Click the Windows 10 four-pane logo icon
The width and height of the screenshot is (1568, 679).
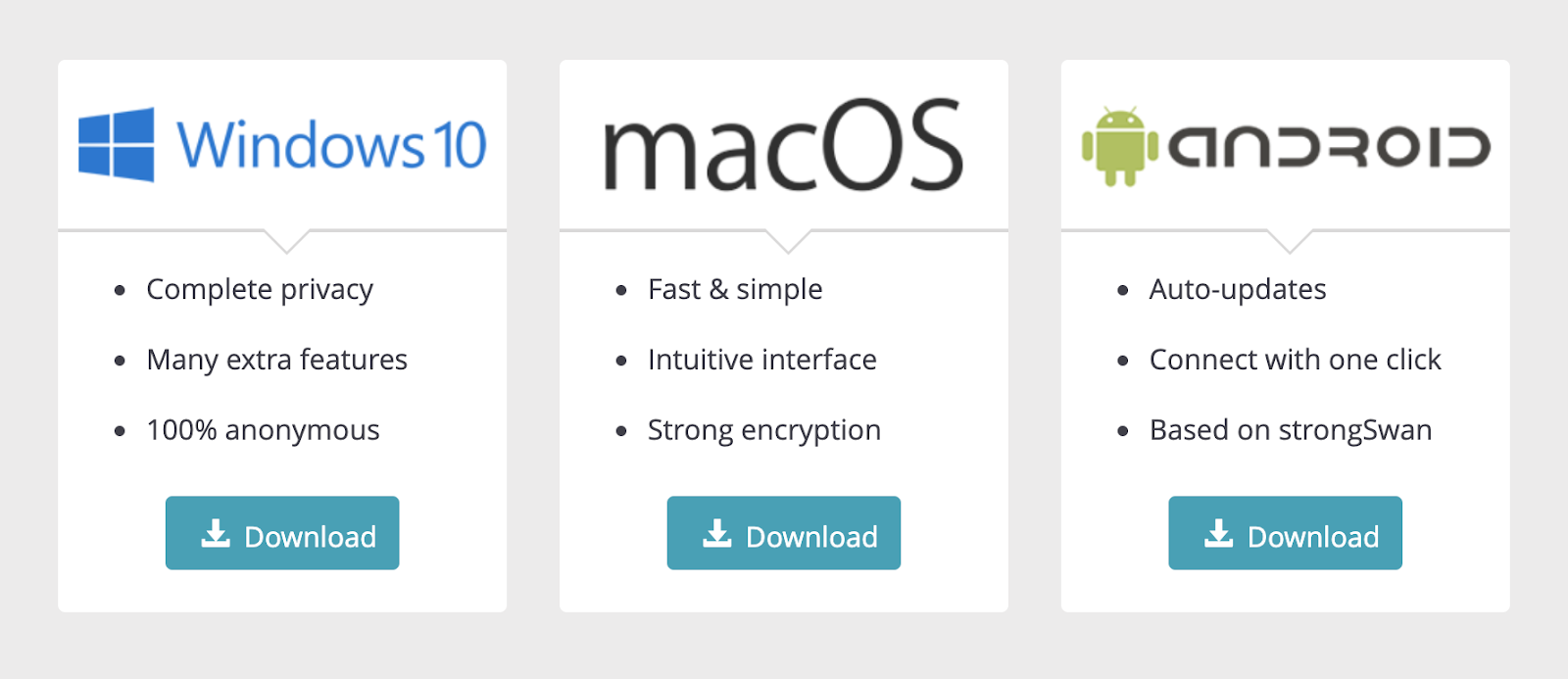coord(117,145)
